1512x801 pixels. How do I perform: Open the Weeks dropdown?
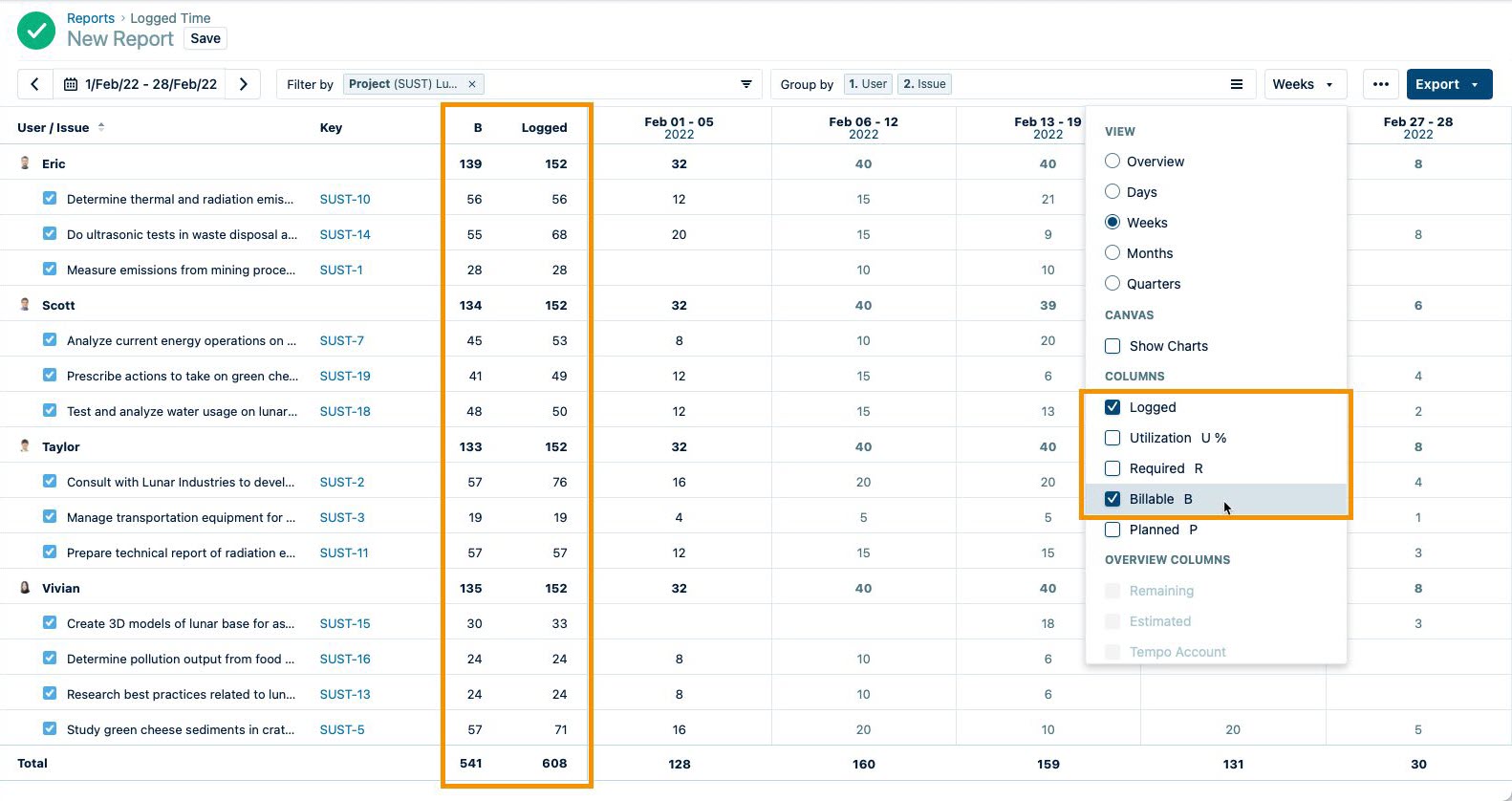click(1304, 84)
